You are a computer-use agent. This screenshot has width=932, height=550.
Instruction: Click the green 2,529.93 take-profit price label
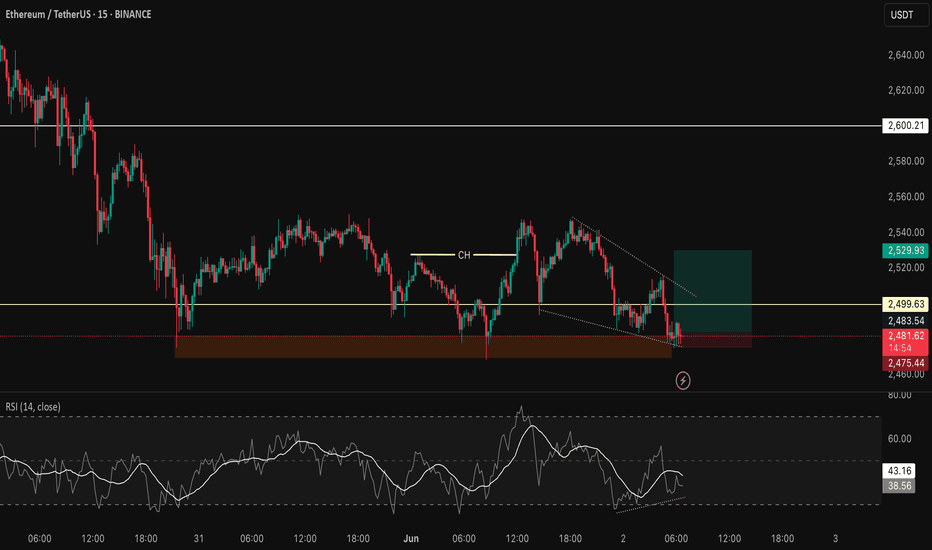pyautogui.click(x=905, y=250)
